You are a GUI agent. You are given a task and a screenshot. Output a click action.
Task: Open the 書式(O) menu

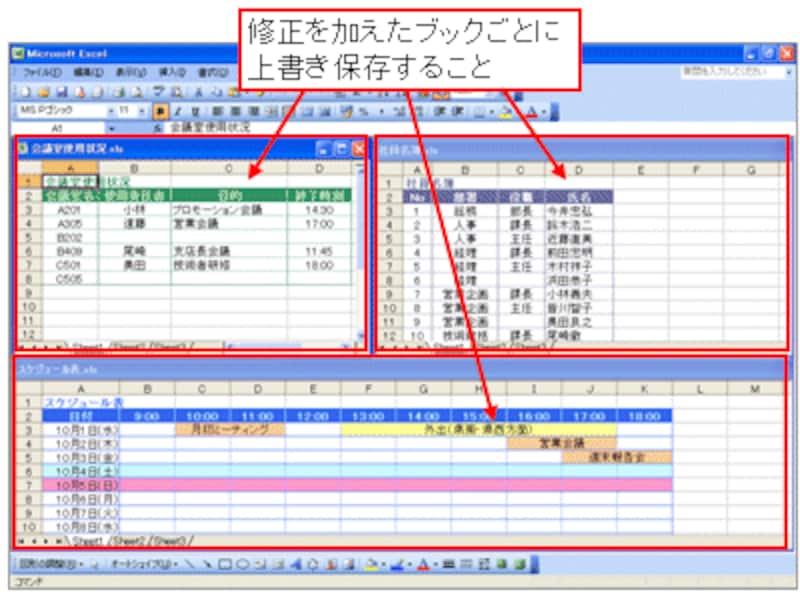pyautogui.click(x=212, y=72)
